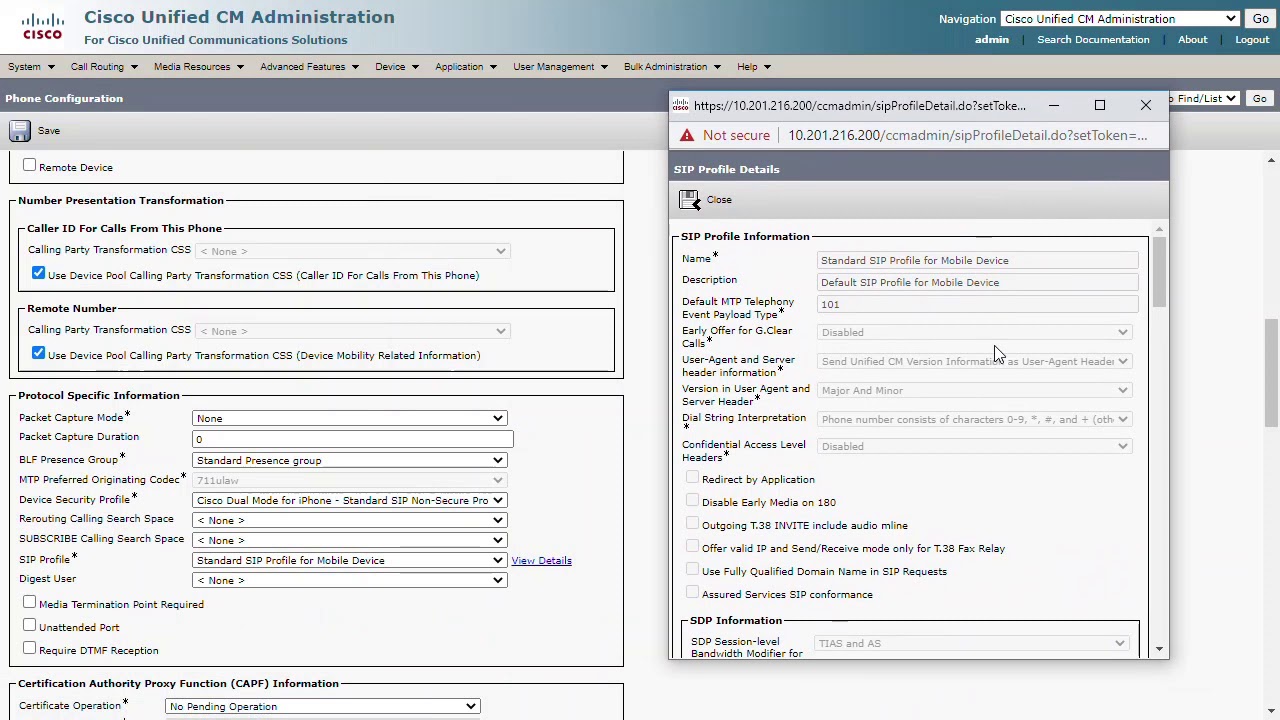This screenshot has width=1280, height=720.
Task: Open the Packet Capture Mode dropdown
Action: 350,418
